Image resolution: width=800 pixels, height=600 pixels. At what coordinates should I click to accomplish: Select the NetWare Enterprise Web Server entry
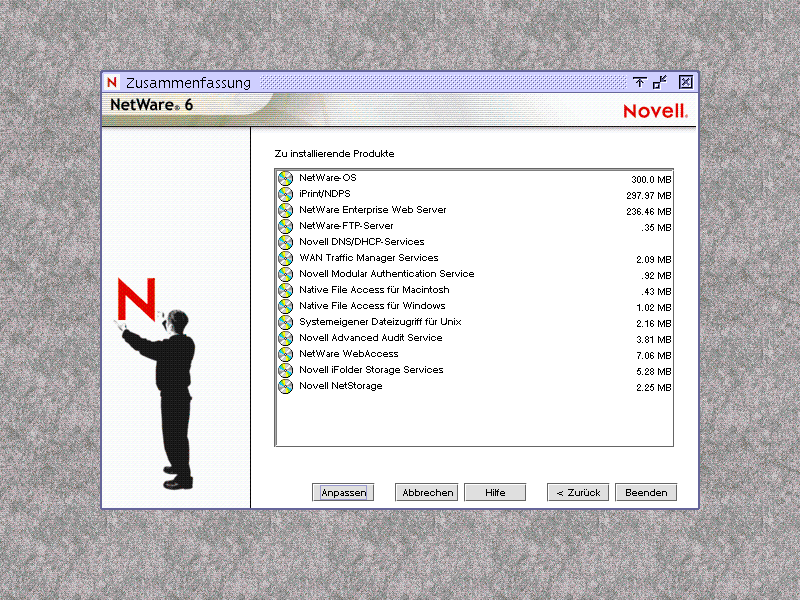coord(474,210)
